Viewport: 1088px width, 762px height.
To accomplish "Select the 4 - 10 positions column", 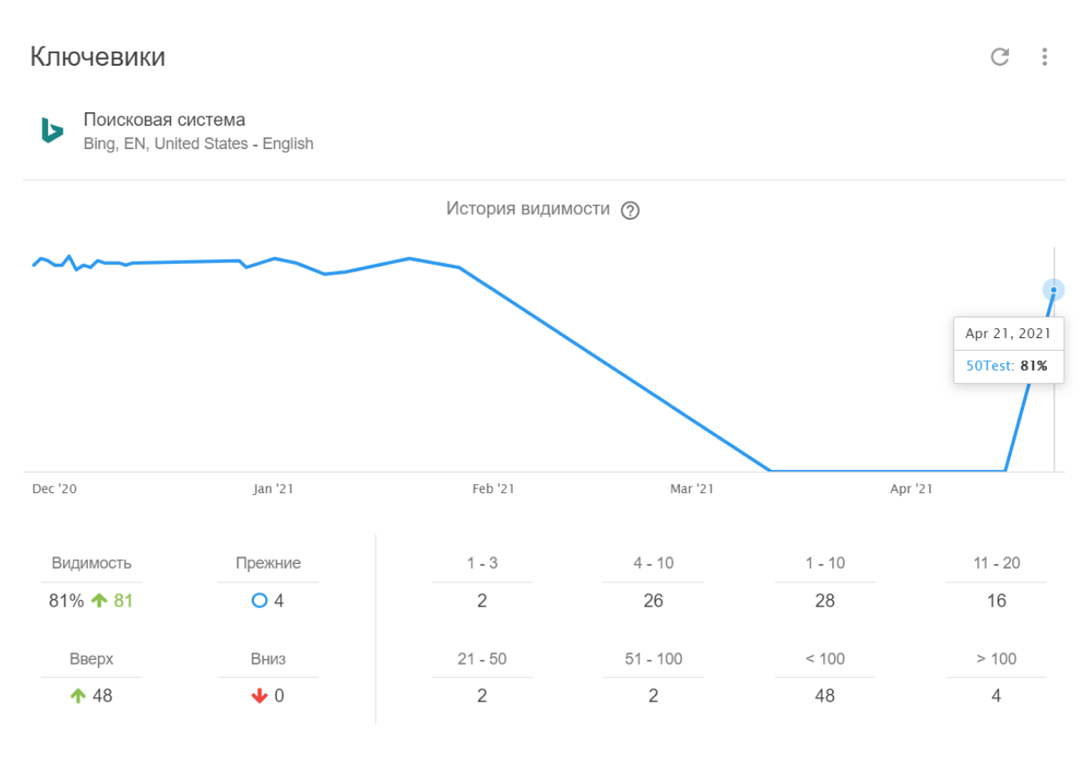I will pos(653,563).
